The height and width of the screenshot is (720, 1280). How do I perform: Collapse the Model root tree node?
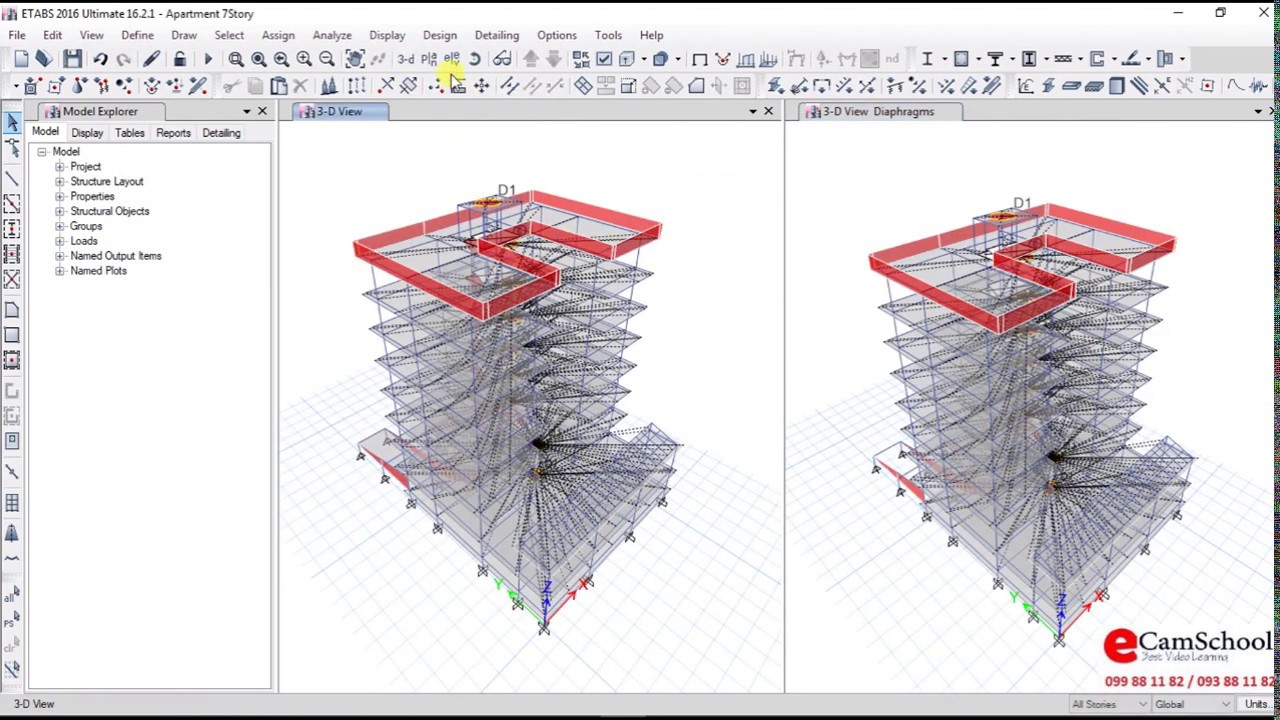click(x=42, y=152)
